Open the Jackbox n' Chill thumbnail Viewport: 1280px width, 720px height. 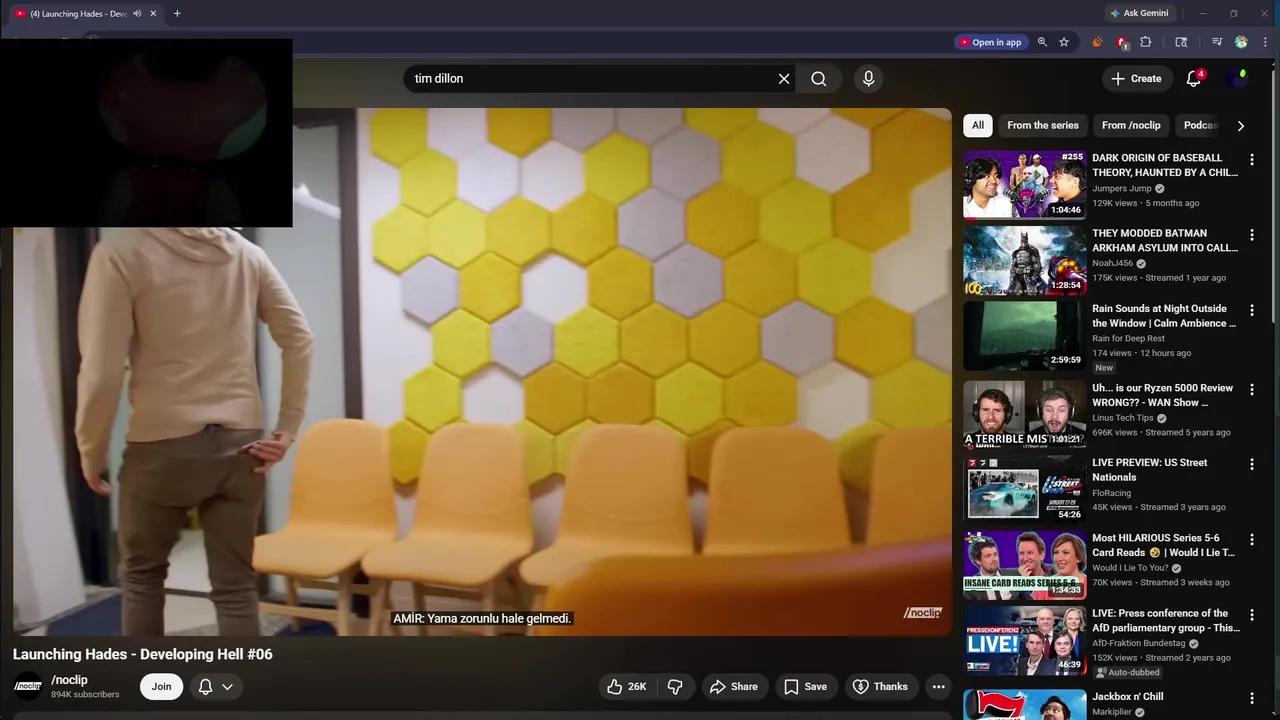tap(1024, 705)
